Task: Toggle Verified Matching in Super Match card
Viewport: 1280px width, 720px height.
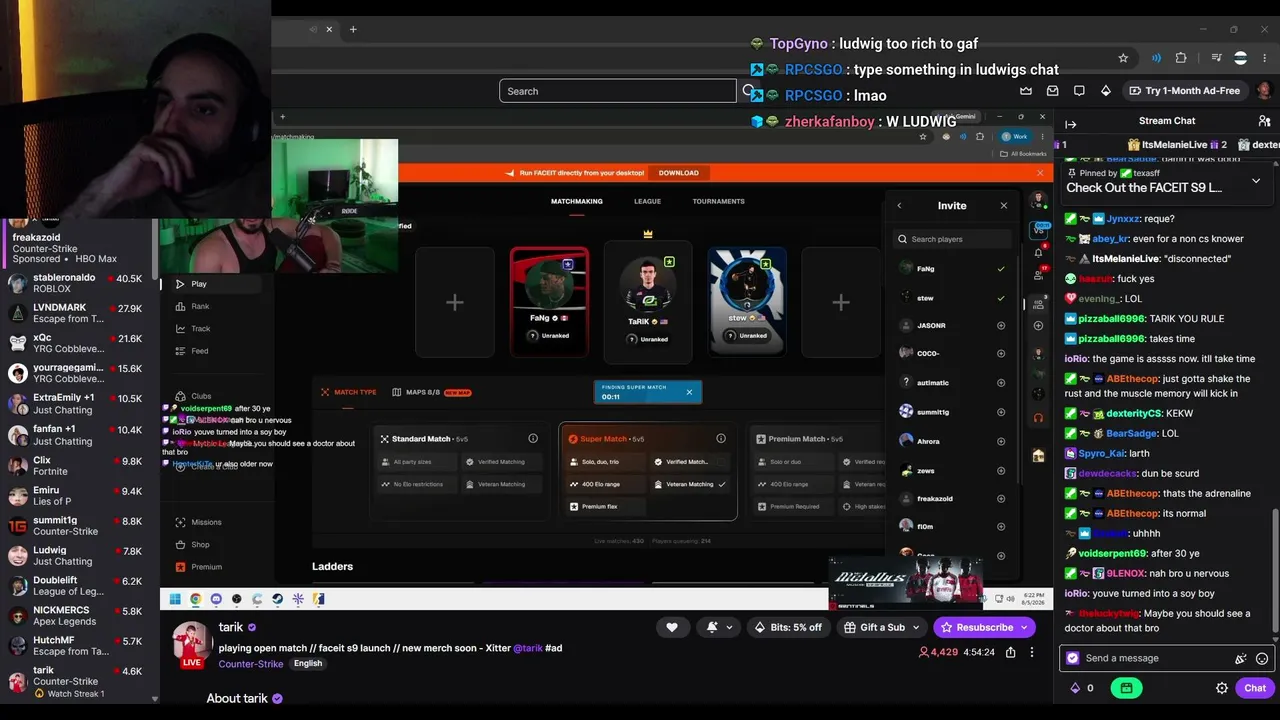Action: [690, 462]
